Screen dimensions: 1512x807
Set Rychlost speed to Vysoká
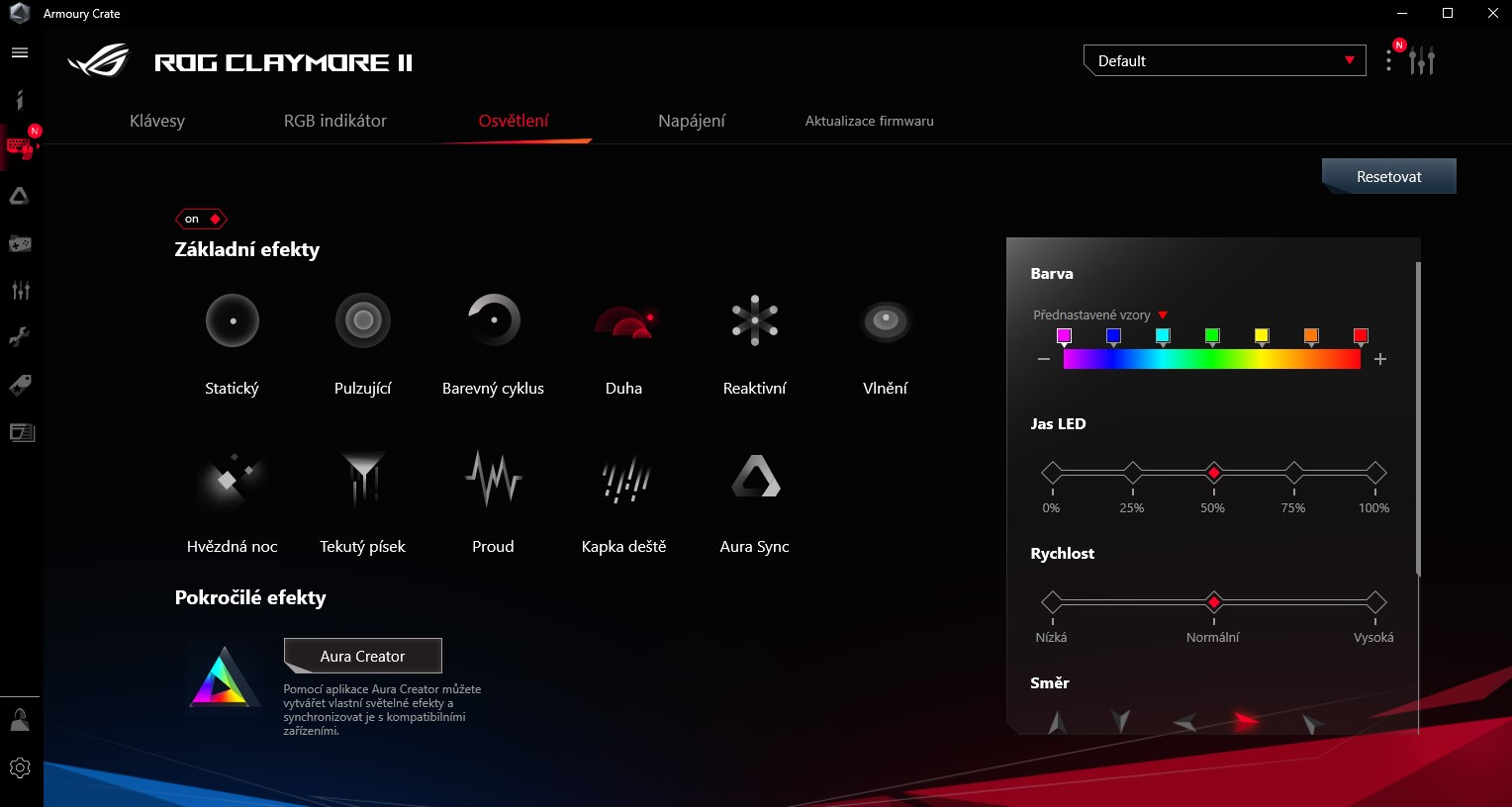tap(1375, 602)
